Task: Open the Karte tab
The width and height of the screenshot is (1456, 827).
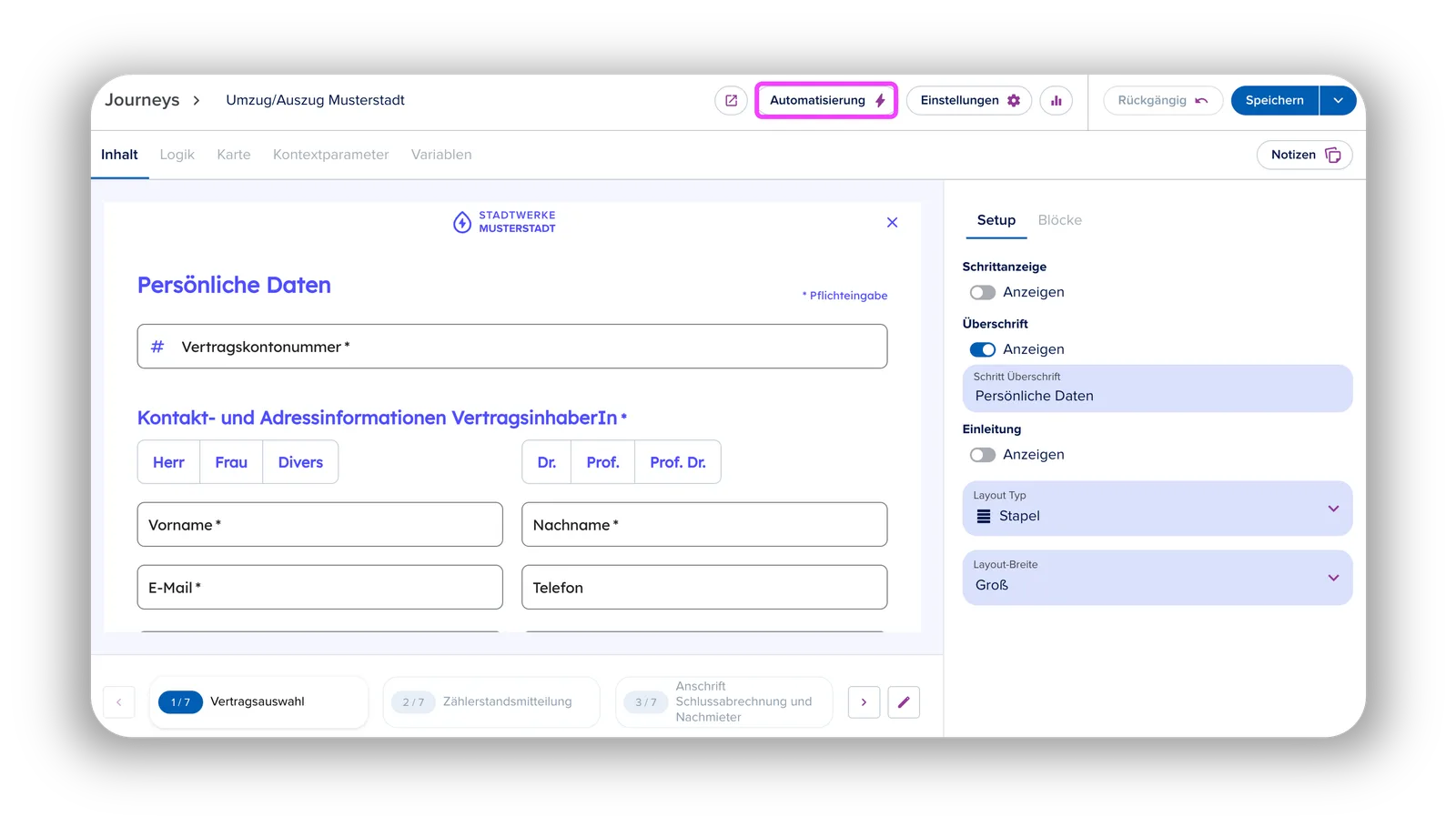Action: [234, 155]
